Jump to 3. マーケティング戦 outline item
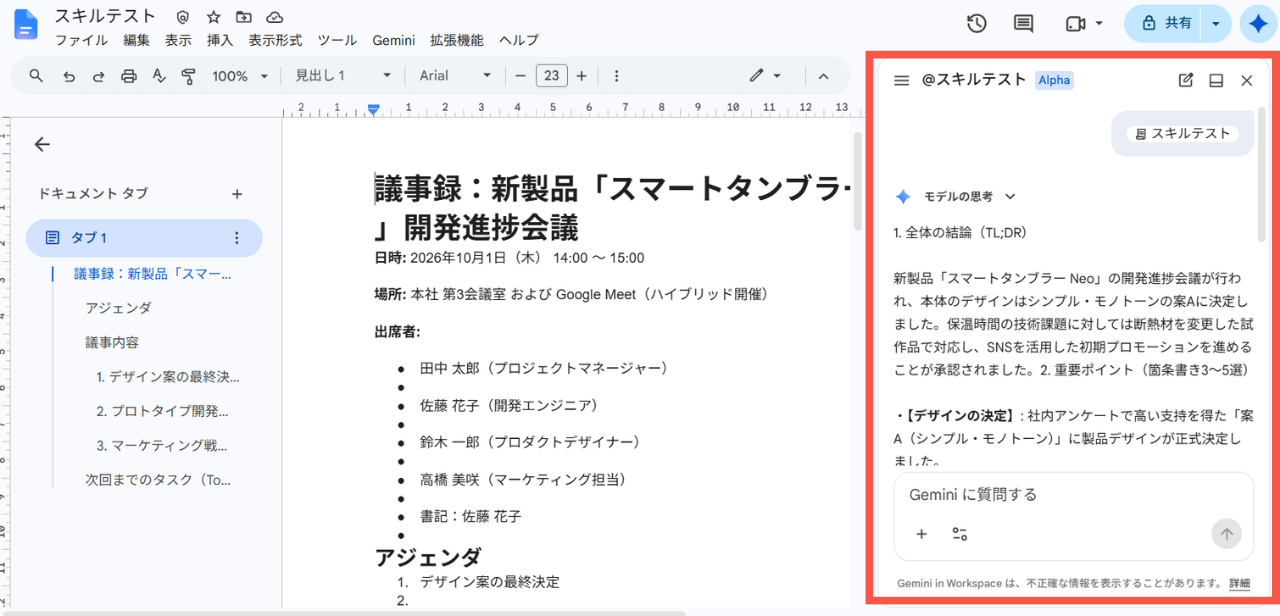The image size is (1280, 616). click(162, 445)
